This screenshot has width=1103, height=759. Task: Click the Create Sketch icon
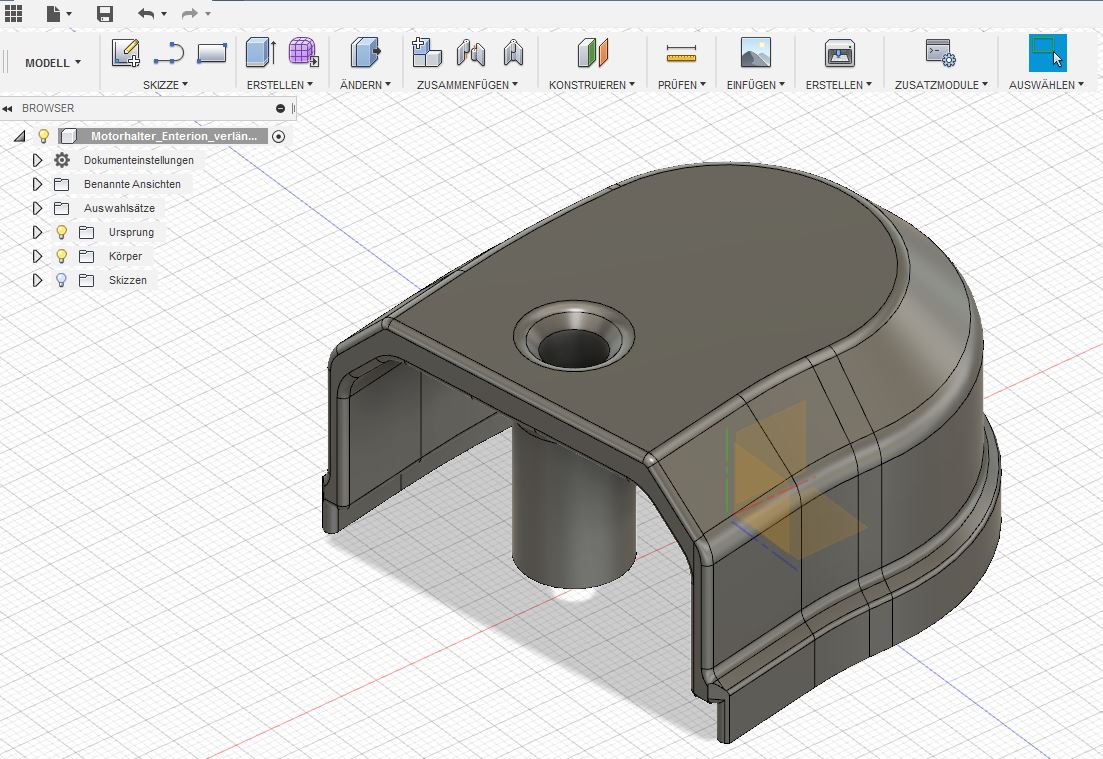[126, 52]
